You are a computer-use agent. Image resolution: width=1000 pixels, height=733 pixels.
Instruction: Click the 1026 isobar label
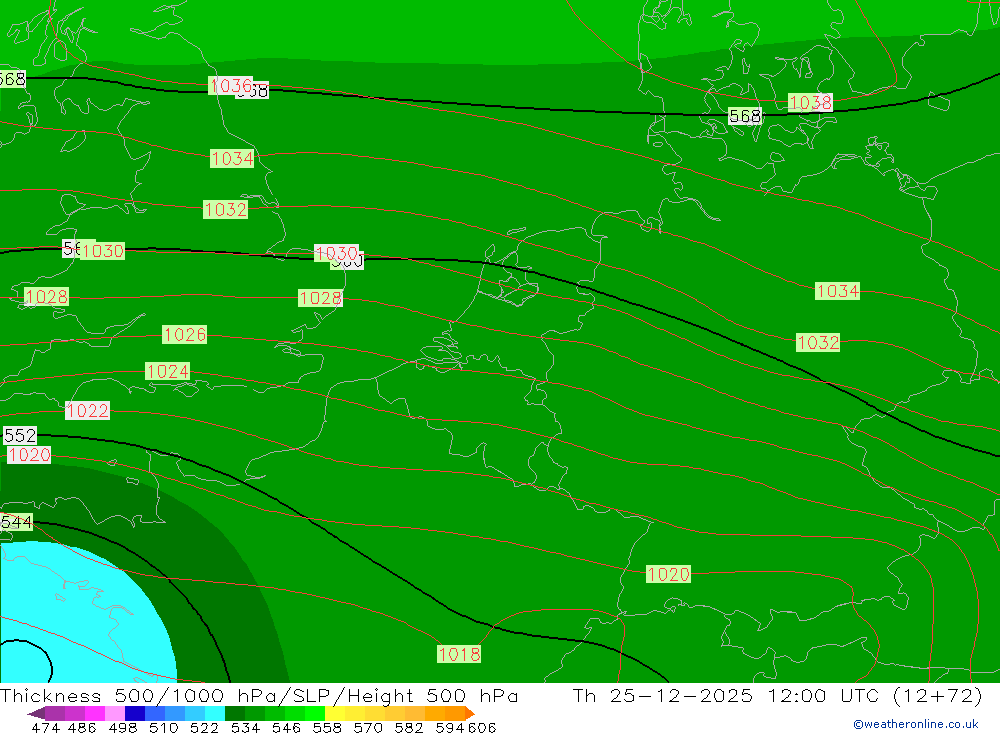(x=184, y=334)
